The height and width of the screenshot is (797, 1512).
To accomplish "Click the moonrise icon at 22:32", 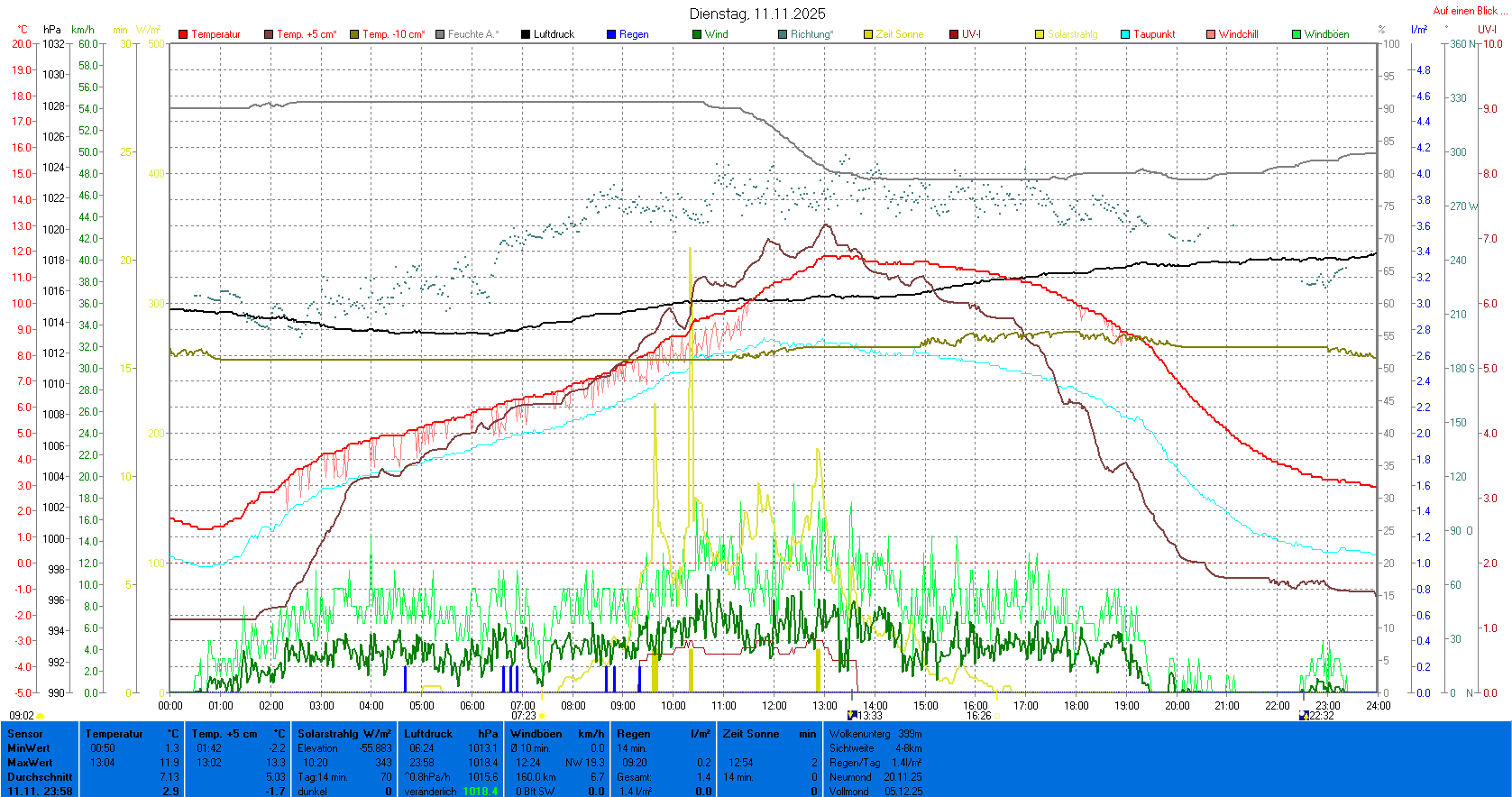I will pos(1304,715).
